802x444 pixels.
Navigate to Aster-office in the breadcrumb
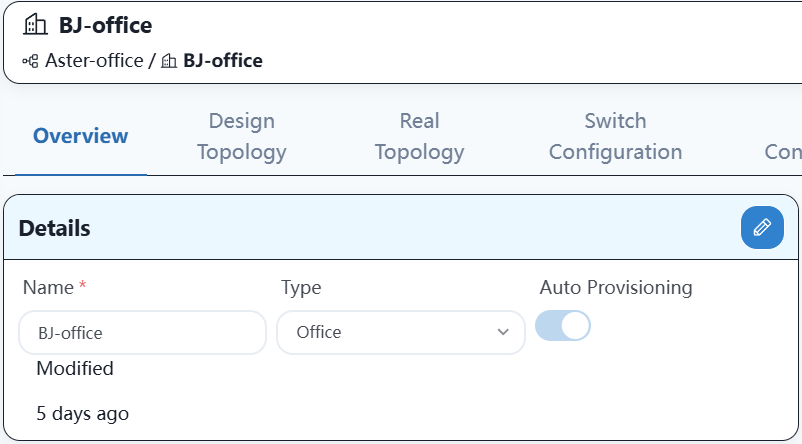(94, 61)
